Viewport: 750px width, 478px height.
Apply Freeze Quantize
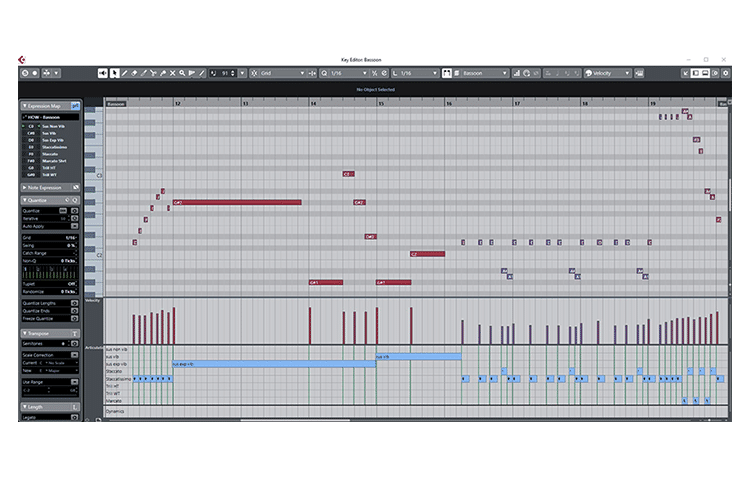pyautogui.click(x=75, y=318)
